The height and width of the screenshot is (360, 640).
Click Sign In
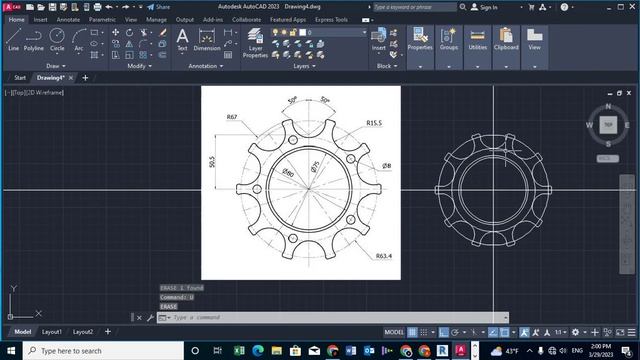pos(485,7)
